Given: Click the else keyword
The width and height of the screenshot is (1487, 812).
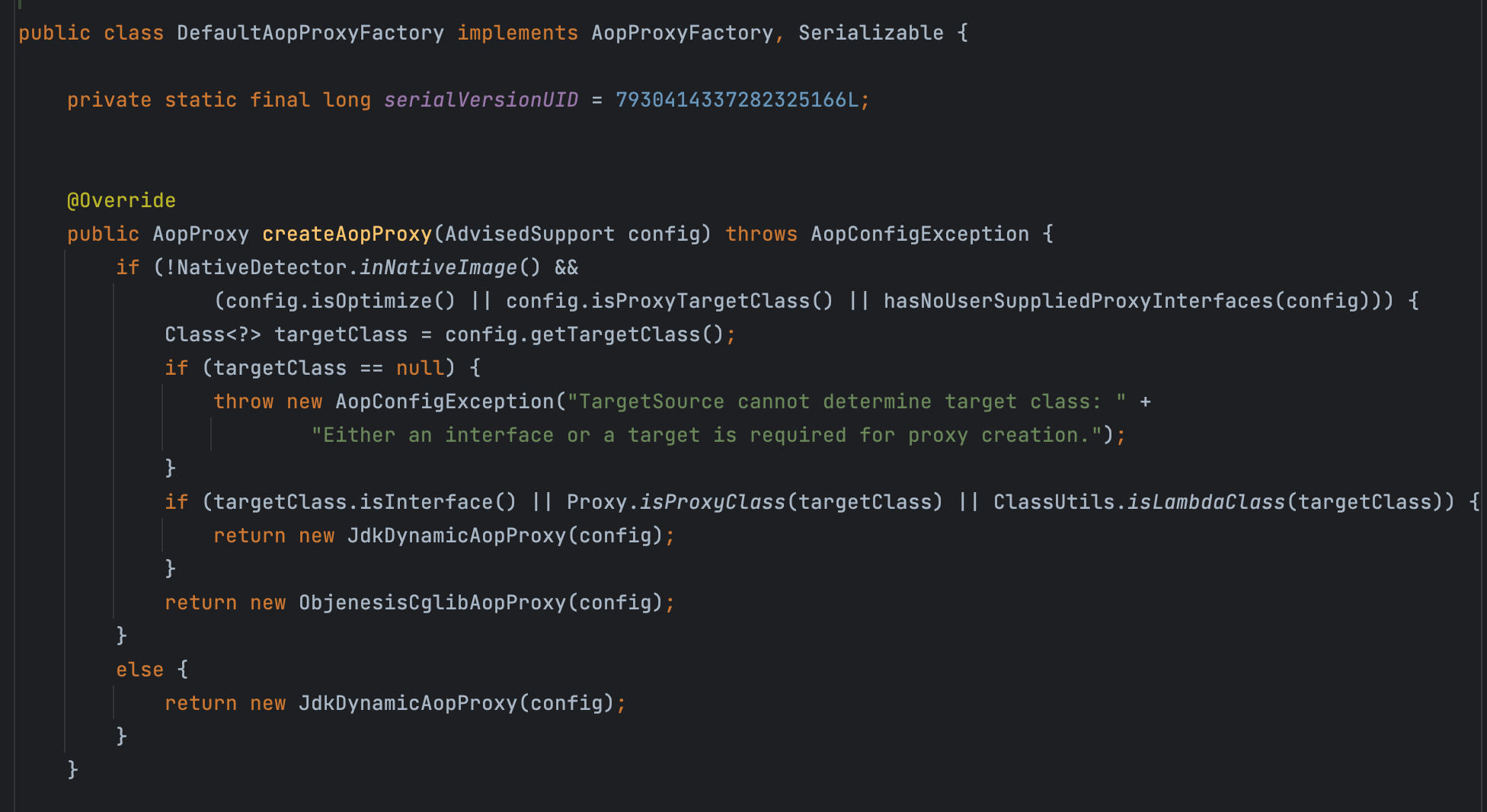Looking at the screenshot, I should [139, 670].
